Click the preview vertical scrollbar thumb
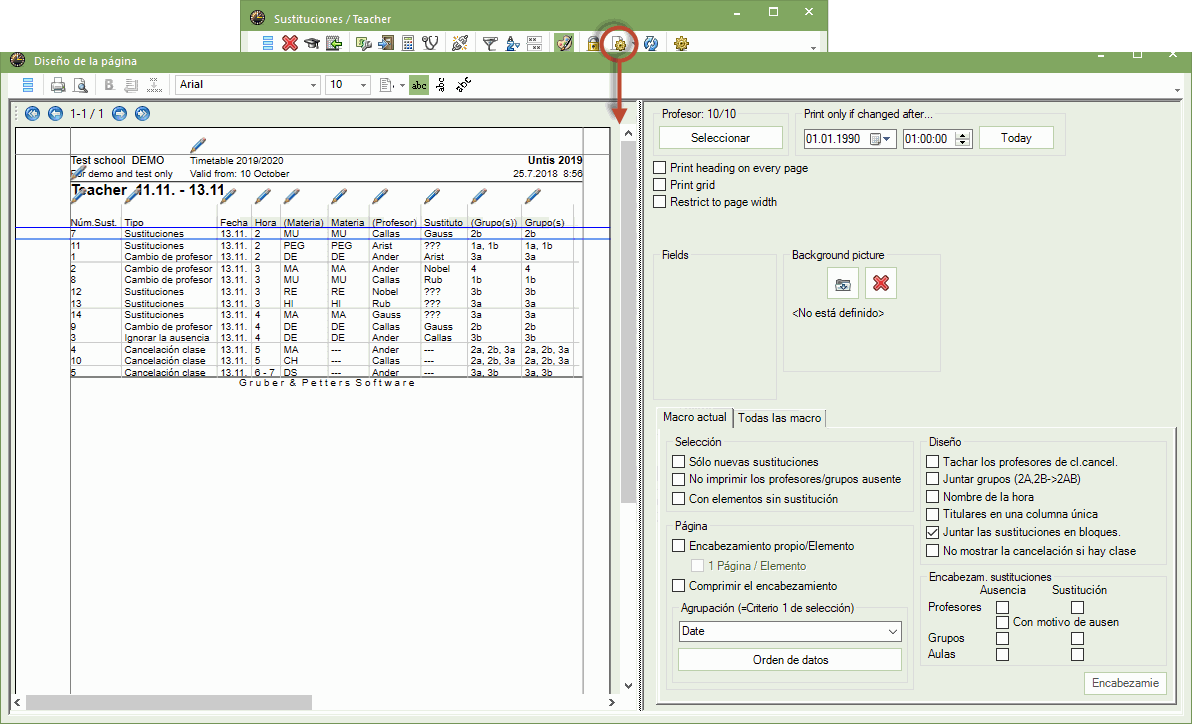This screenshot has width=1192, height=724. point(628,322)
